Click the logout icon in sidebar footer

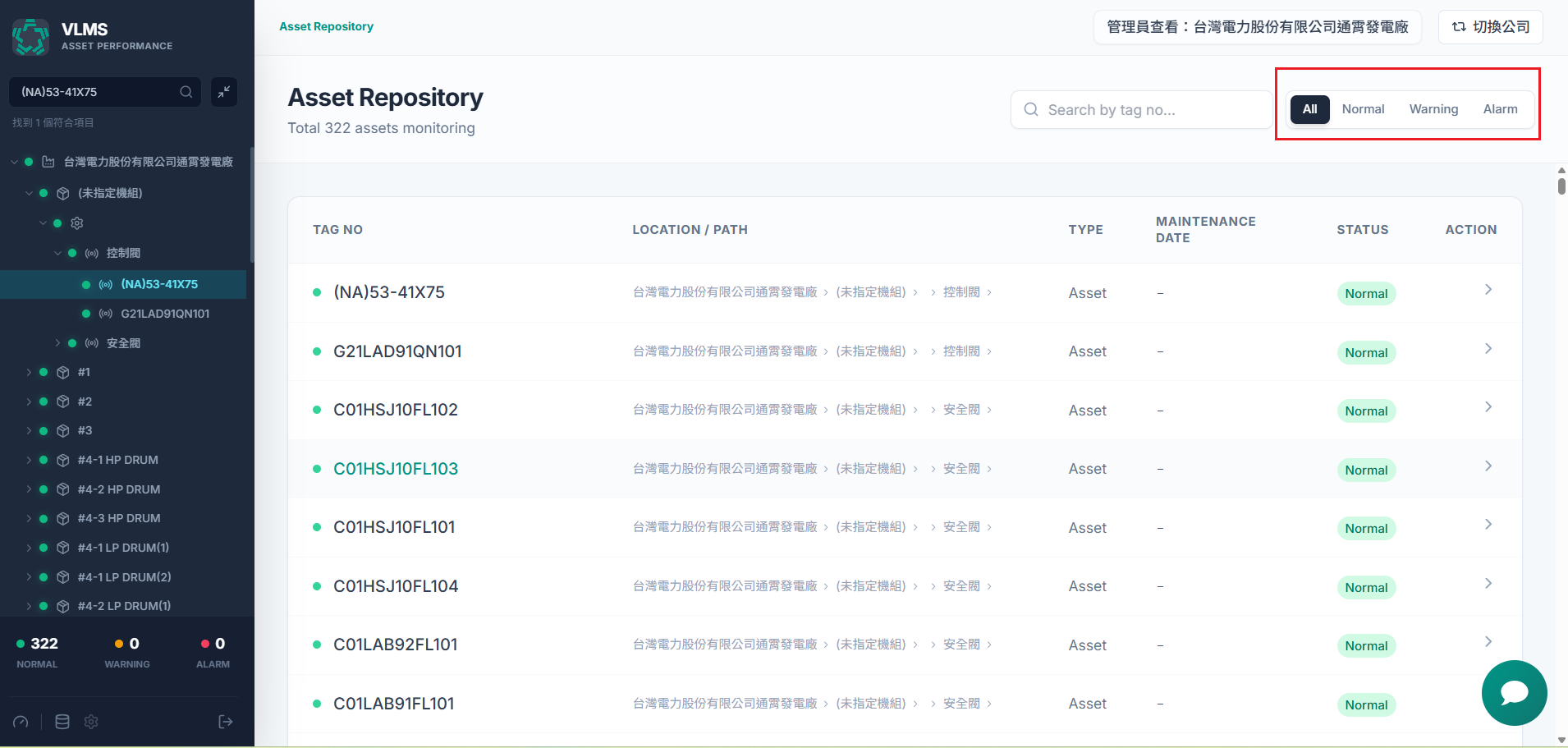226,722
